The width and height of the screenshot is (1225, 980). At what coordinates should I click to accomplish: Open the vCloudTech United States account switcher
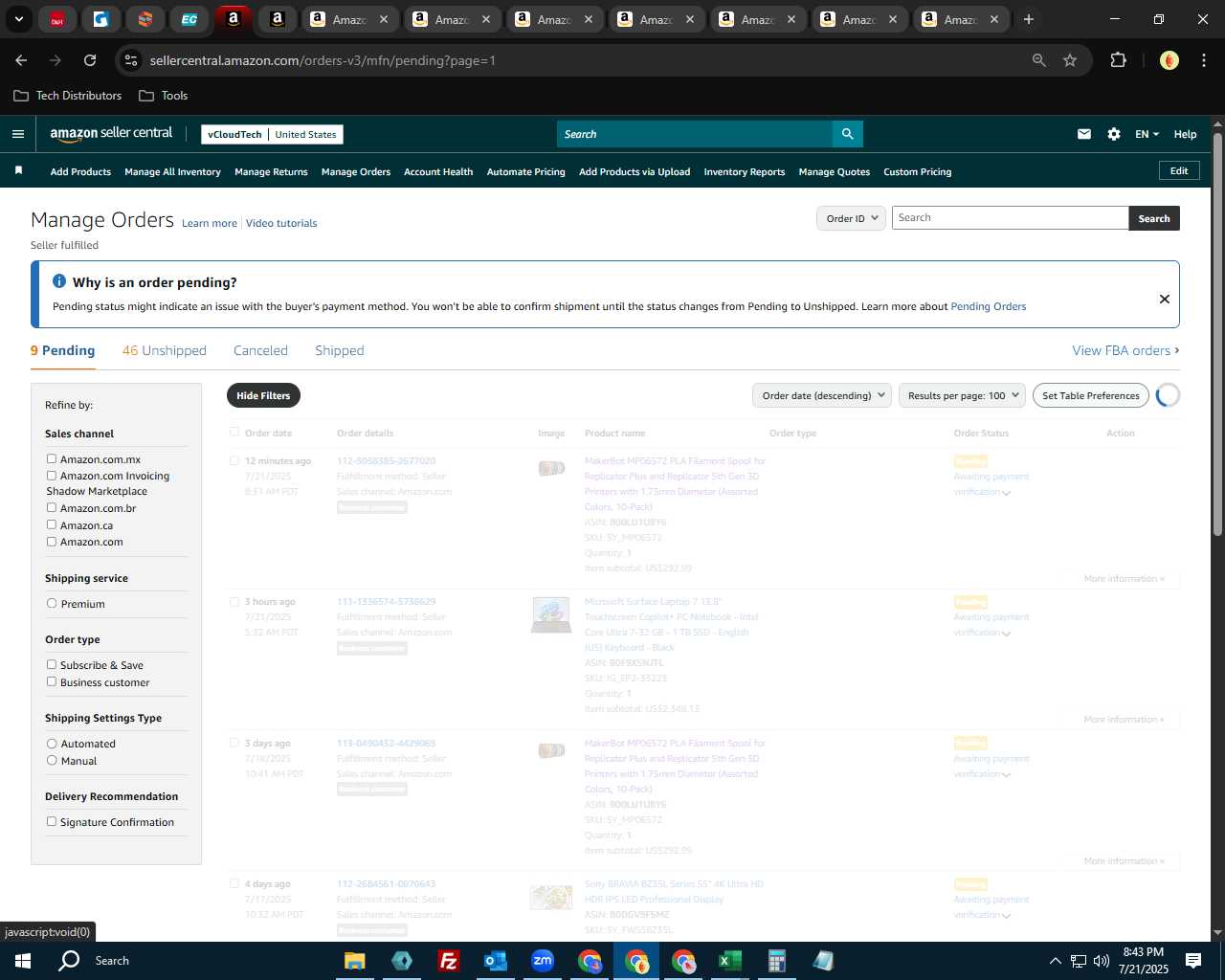[272, 134]
